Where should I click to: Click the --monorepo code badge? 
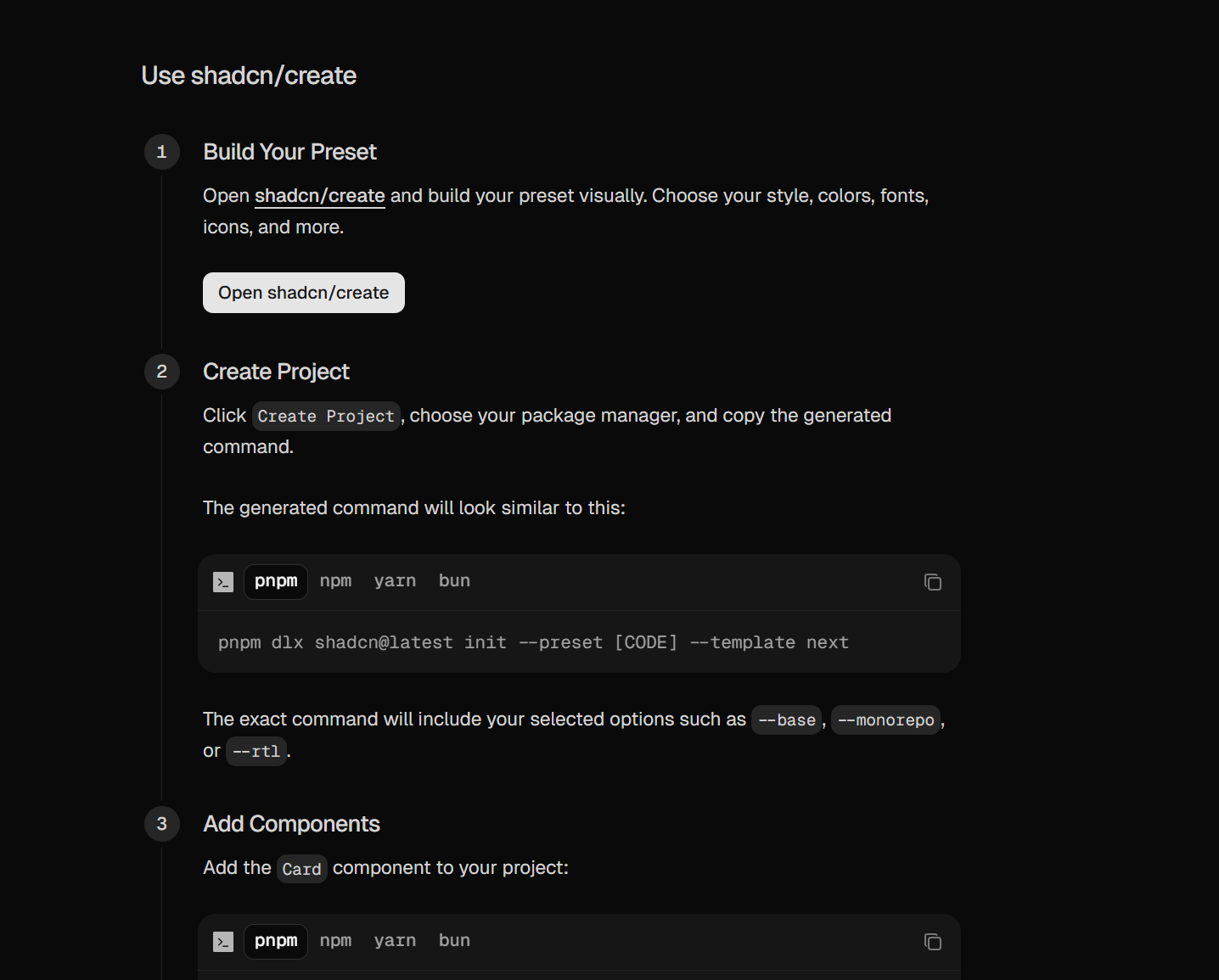(885, 720)
